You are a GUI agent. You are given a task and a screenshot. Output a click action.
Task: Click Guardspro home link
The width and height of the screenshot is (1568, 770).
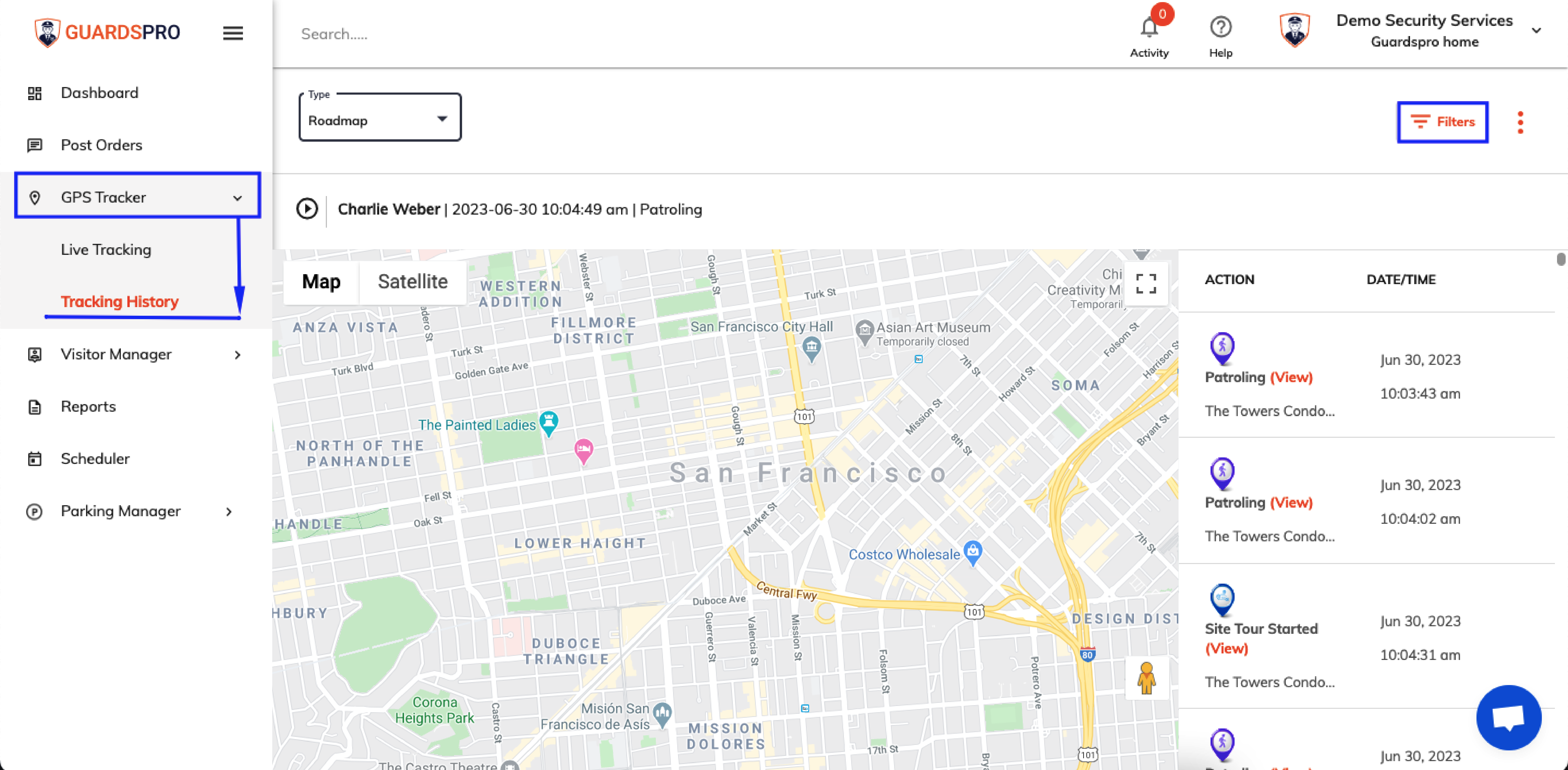click(x=1424, y=42)
